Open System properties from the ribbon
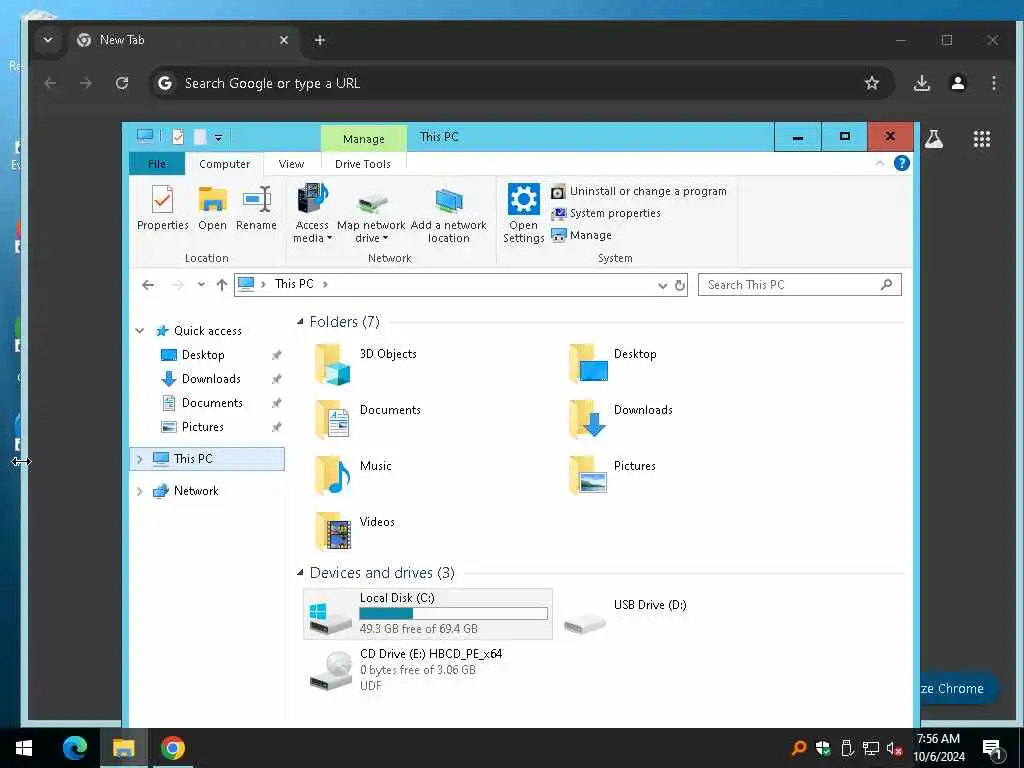1024x768 pixels. tap(606, 214)
